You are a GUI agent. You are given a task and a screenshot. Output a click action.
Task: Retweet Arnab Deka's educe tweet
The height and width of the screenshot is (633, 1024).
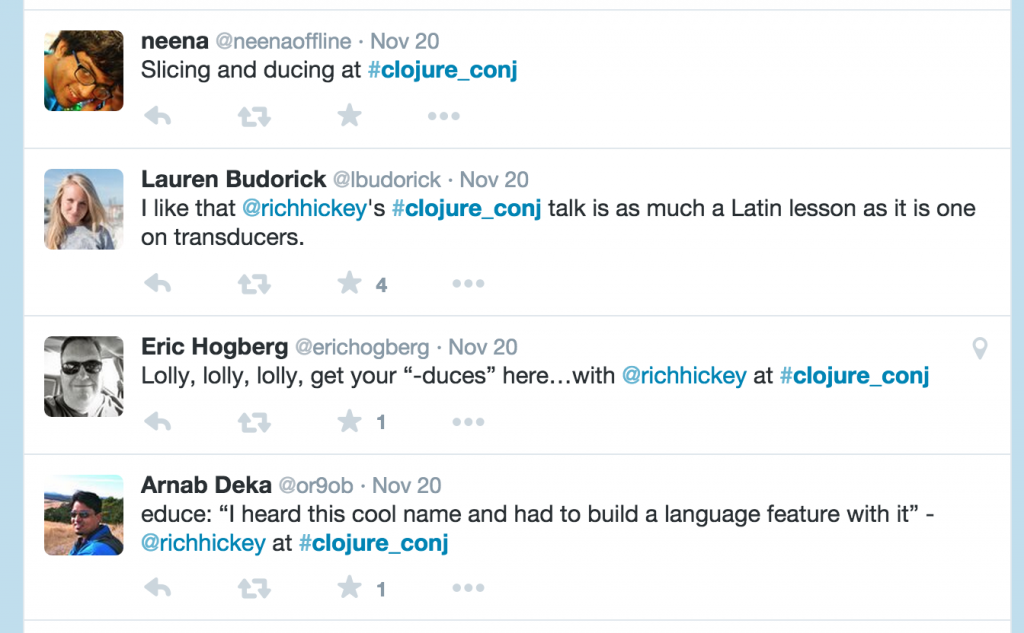point(254,589)
